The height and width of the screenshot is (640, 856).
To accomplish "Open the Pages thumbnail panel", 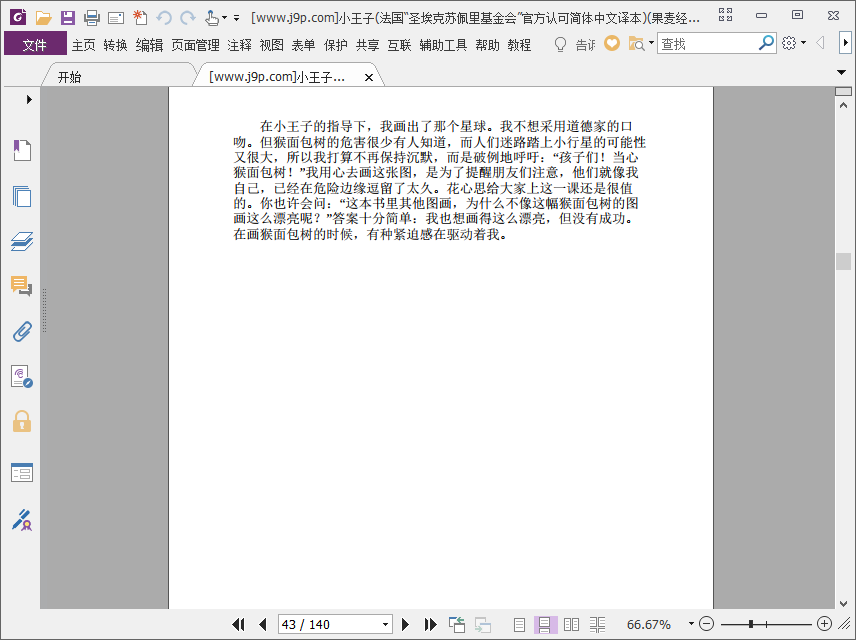I will click(22, 196).
